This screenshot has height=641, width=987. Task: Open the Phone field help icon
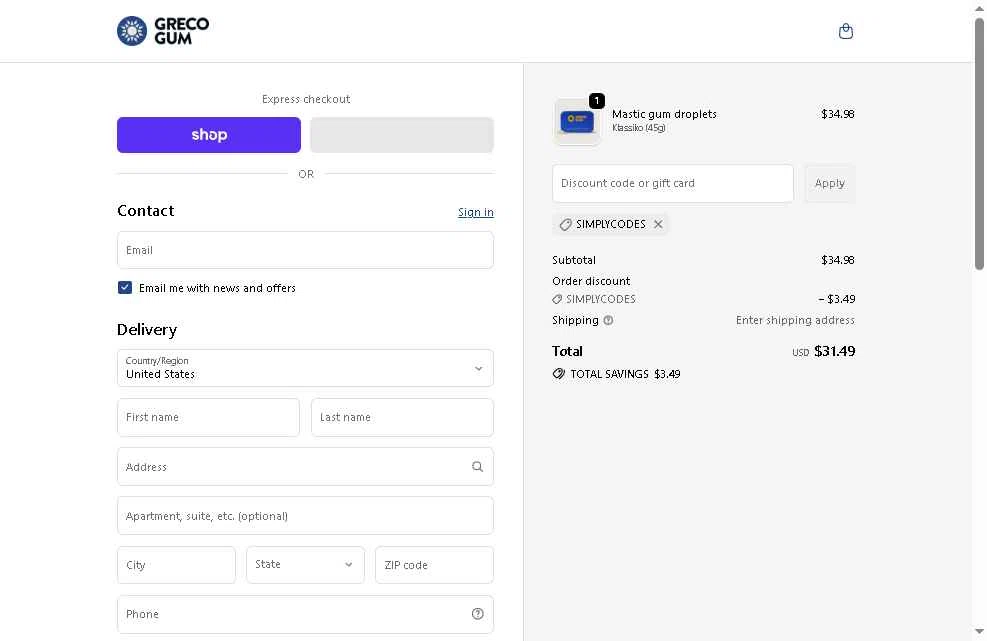(477, 614)
